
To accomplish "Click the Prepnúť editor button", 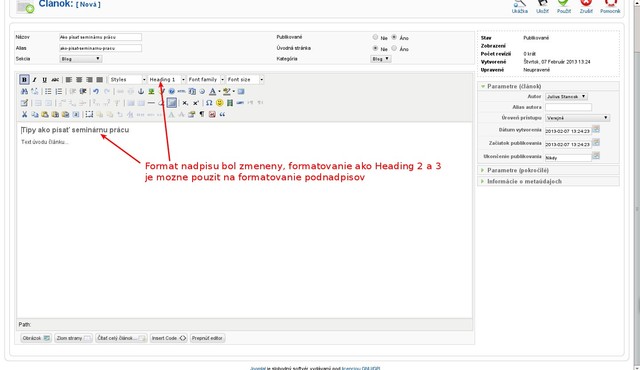I will 207,338.
